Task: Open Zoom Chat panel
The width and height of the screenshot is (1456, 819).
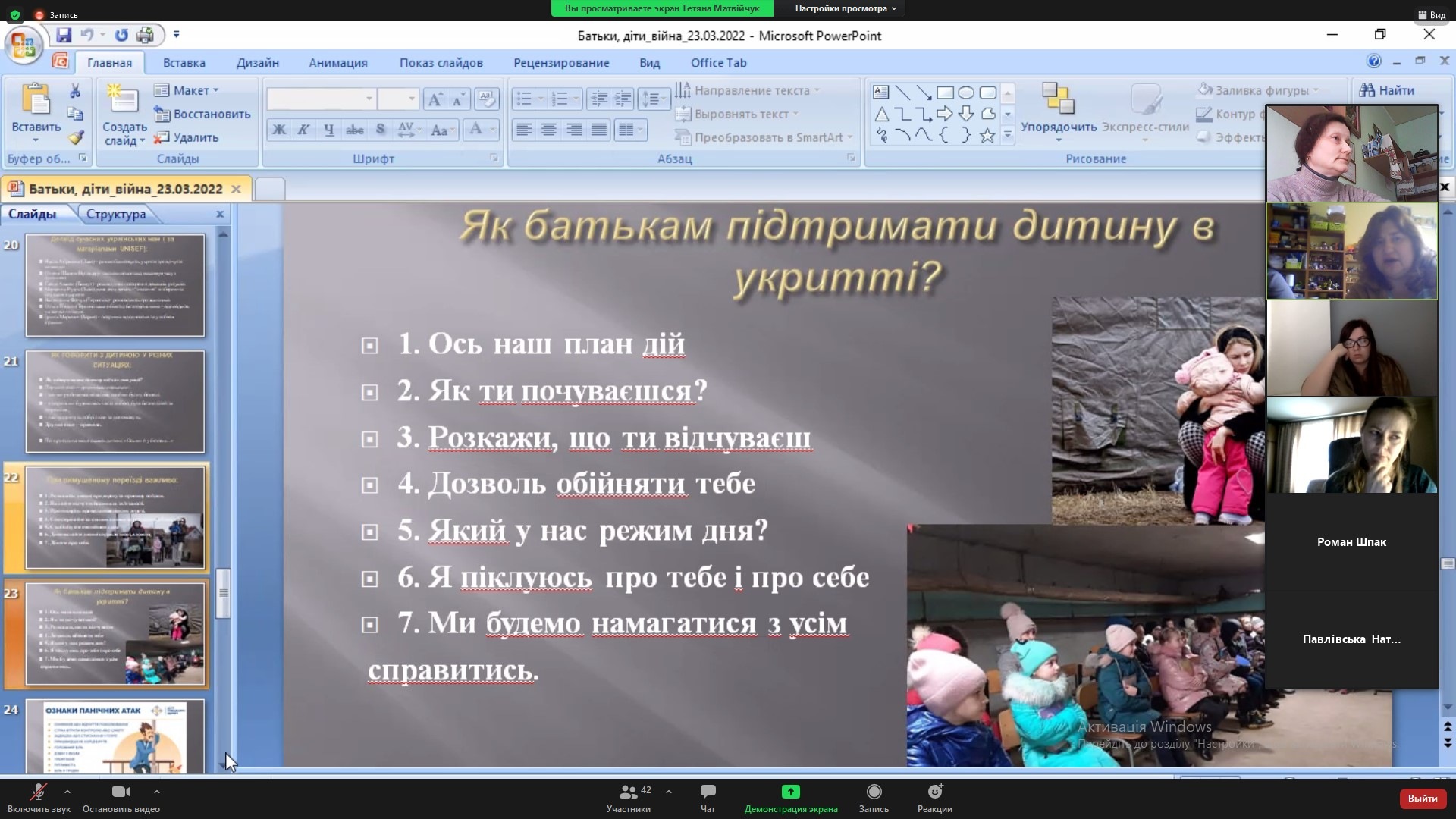Action: (708, 798)
